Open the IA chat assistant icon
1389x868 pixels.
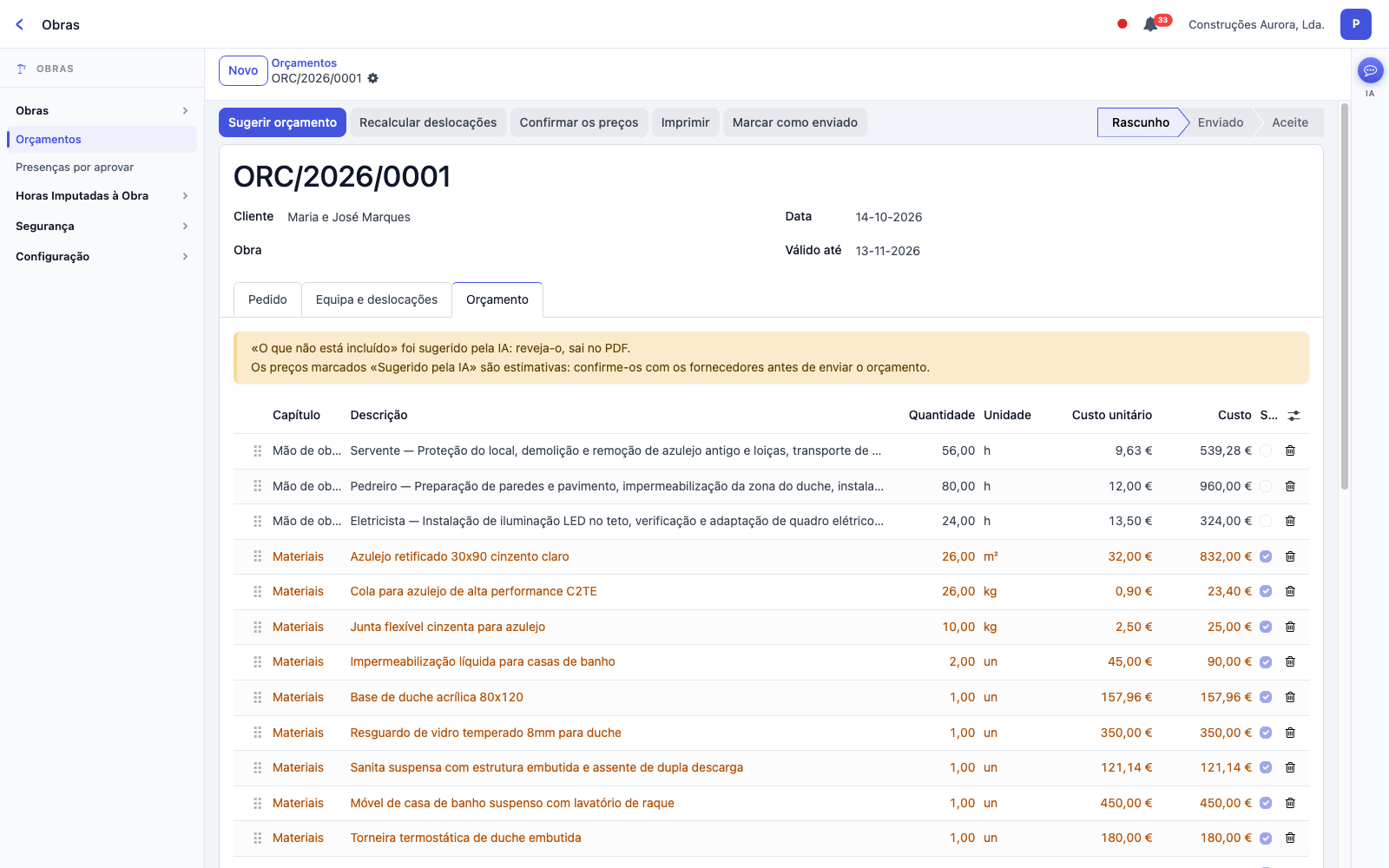[x=1370, y=70]
